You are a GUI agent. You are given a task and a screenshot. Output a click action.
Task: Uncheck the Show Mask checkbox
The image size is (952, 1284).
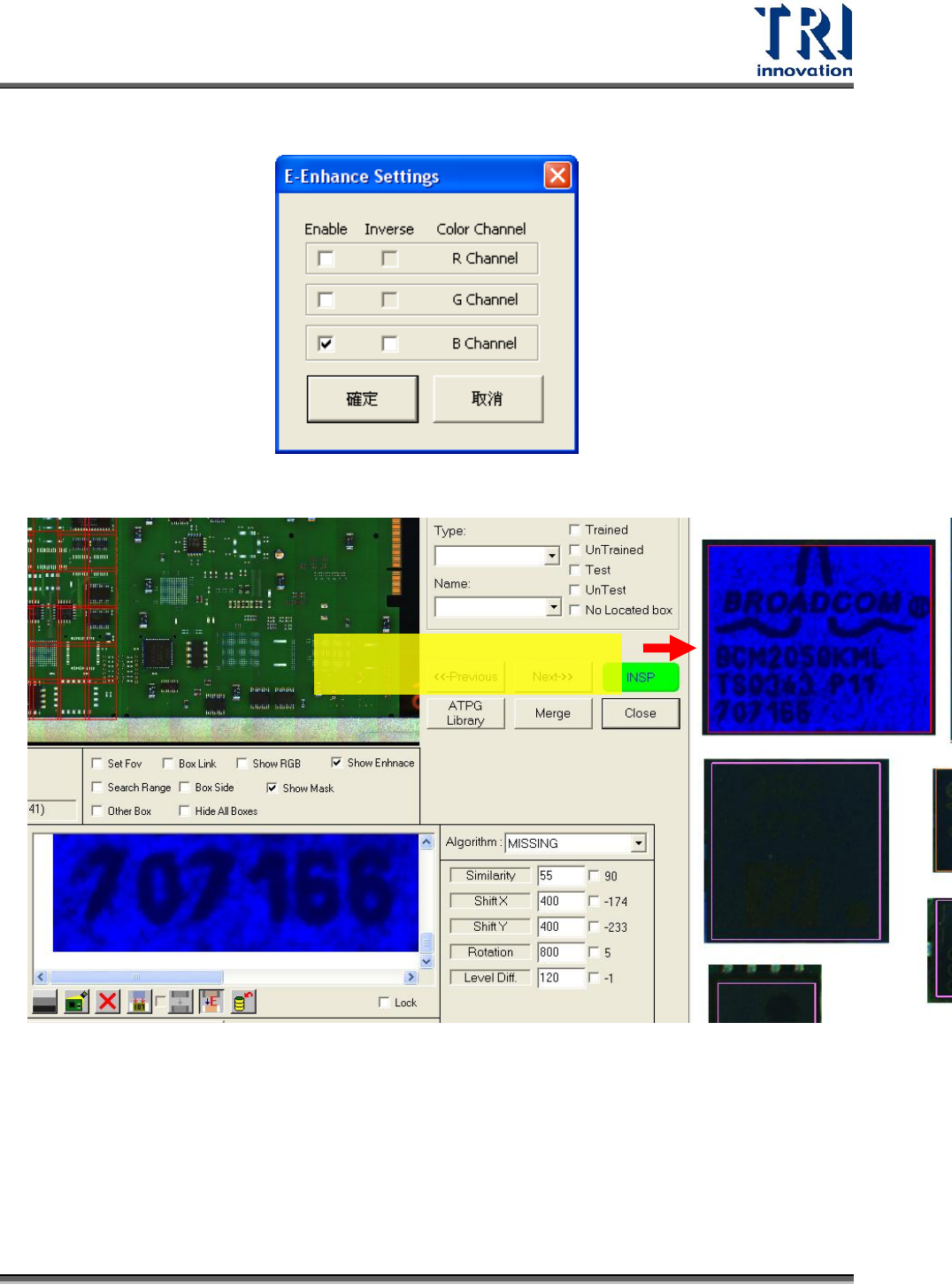coord(272,788)
